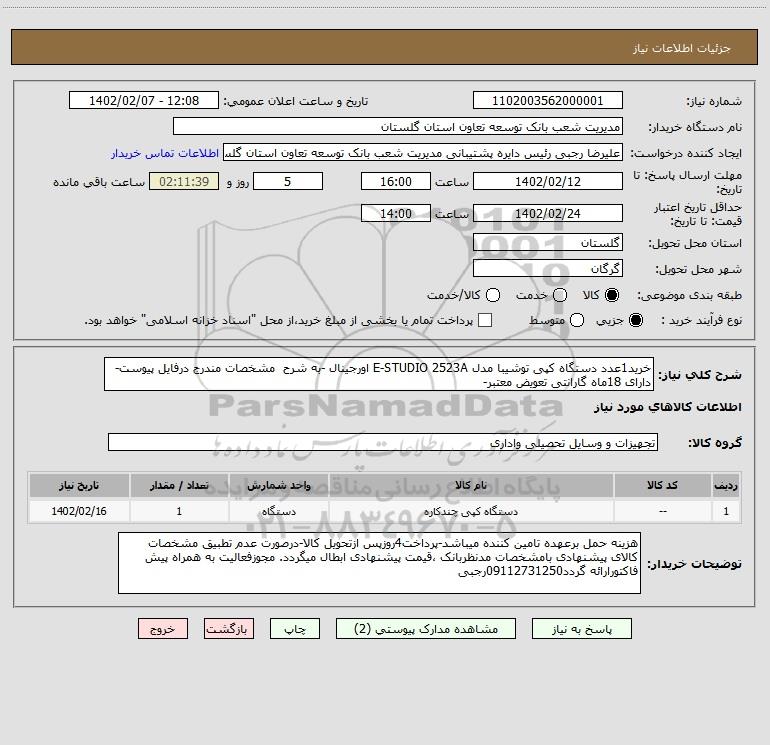Click the deadline time field 16:00

(396, 181)
